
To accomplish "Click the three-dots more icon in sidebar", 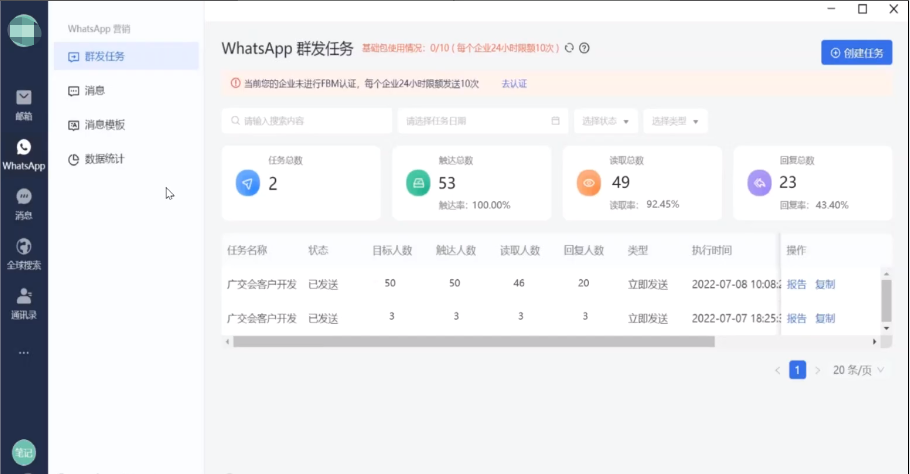I will 24,353.
